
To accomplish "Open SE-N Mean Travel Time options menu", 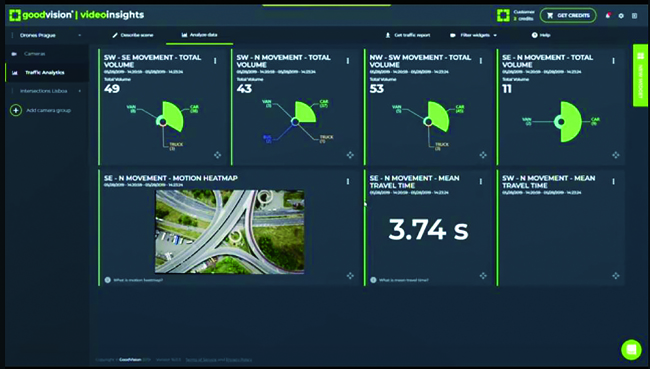I will tap(481, 182).
